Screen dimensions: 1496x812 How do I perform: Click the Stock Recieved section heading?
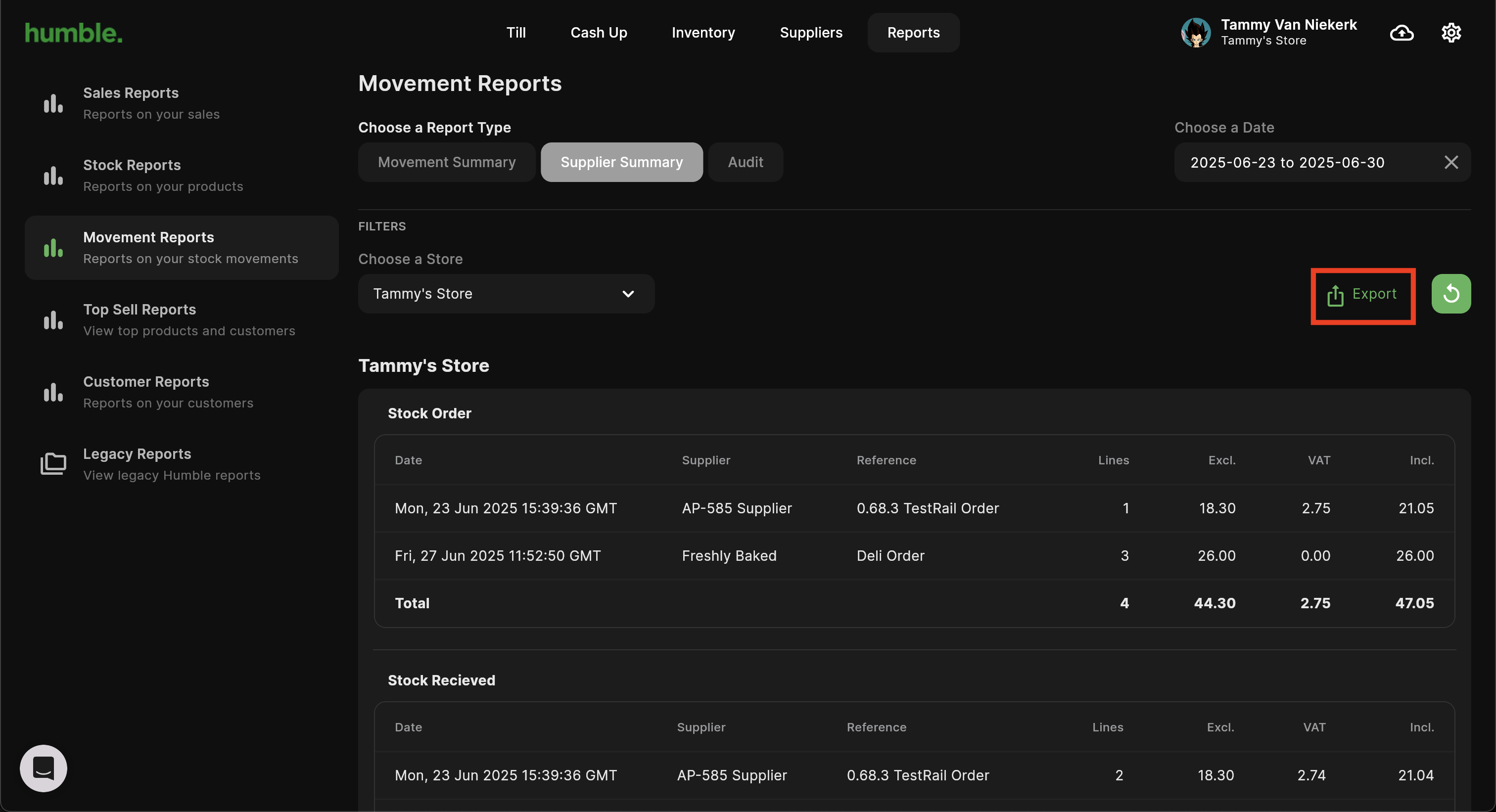(441, 680)
